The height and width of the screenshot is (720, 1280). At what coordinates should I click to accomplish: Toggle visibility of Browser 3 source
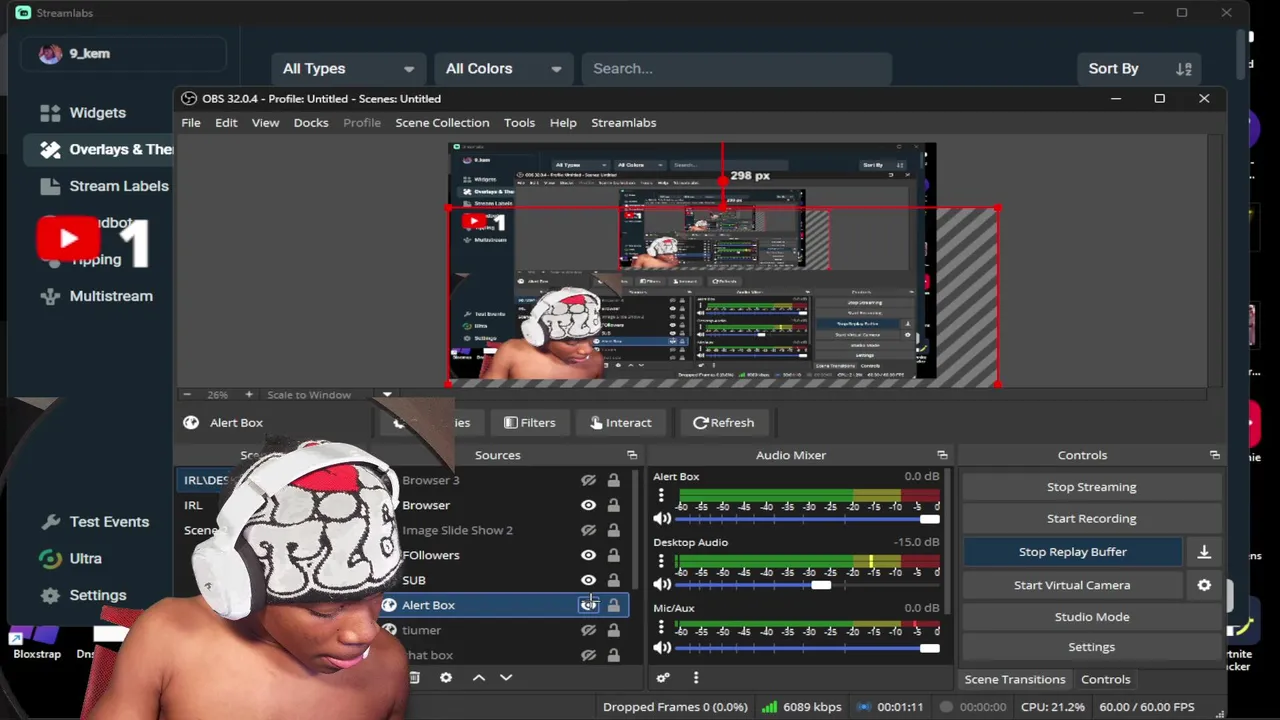[x=588, y=481]
